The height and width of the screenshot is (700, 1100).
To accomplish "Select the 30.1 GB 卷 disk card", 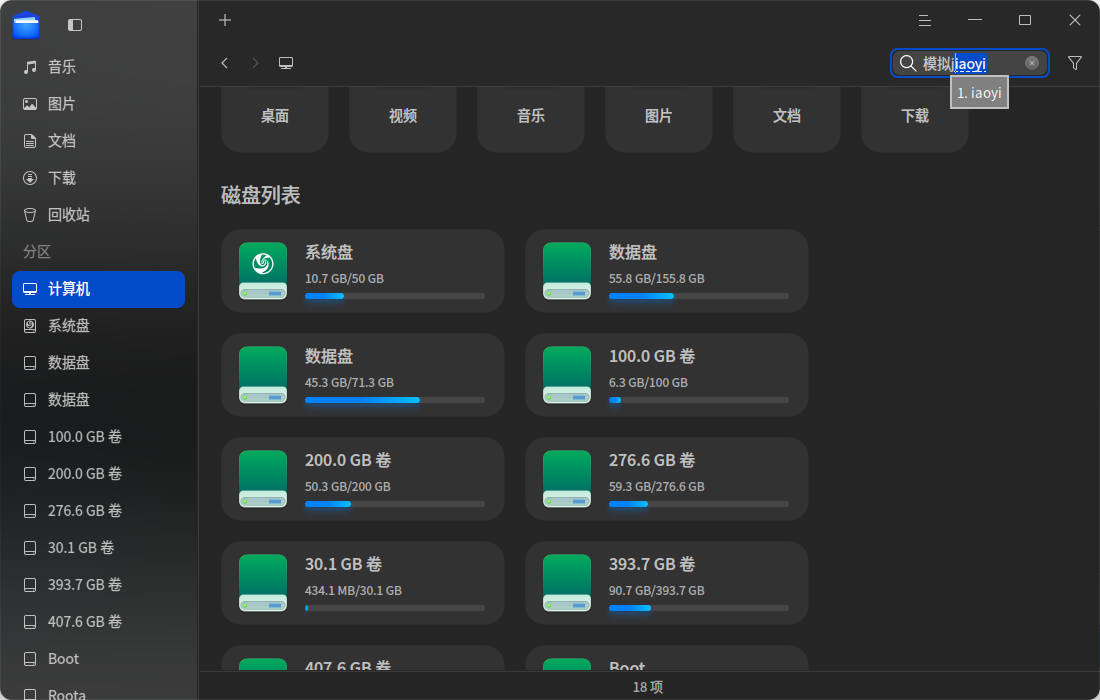I will click(x=363, y=583).
